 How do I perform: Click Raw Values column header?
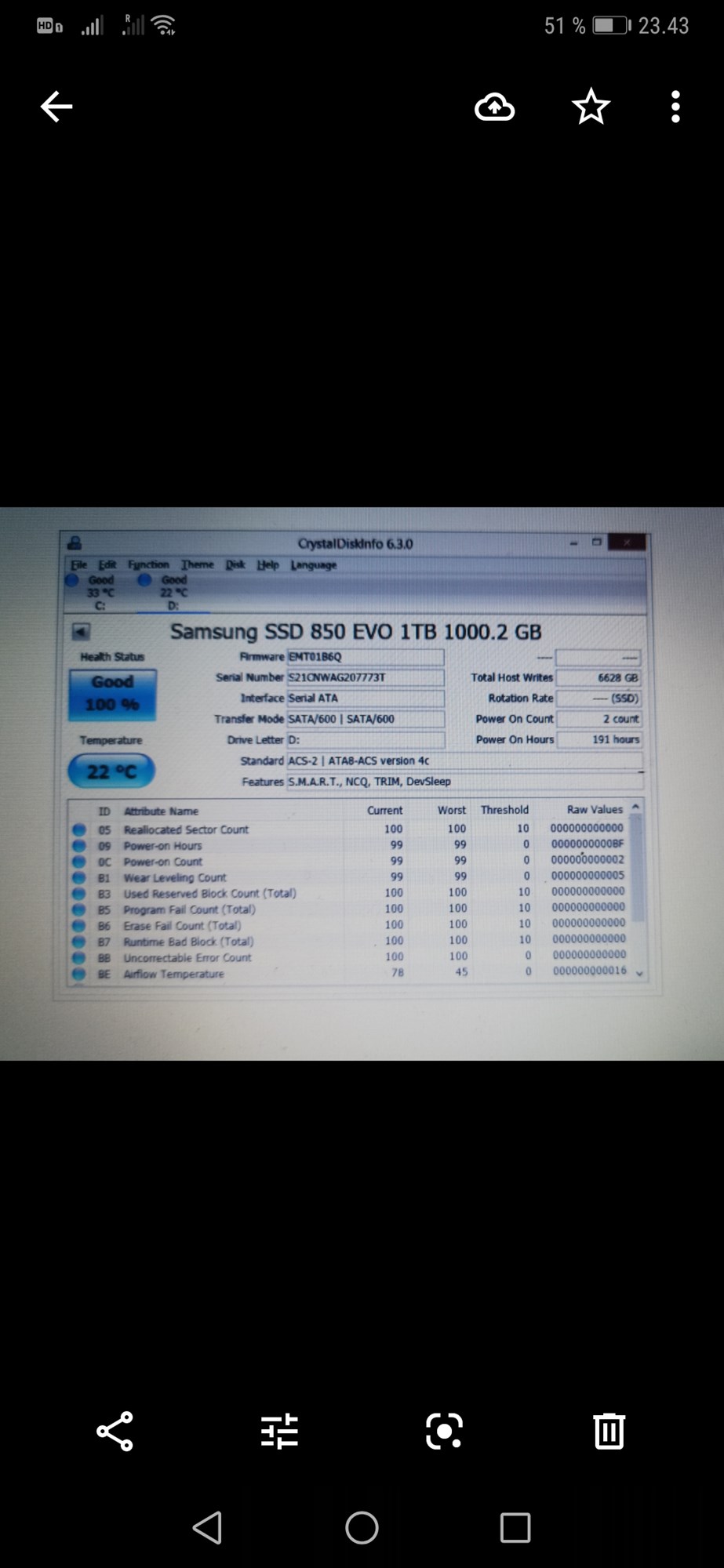pyautogui.click(x=595, y=809)
